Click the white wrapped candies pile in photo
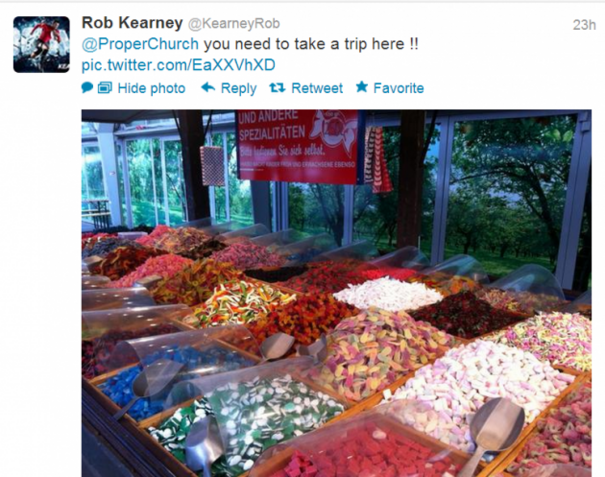This screenshot has width=605, height=477. pos(388,294)
